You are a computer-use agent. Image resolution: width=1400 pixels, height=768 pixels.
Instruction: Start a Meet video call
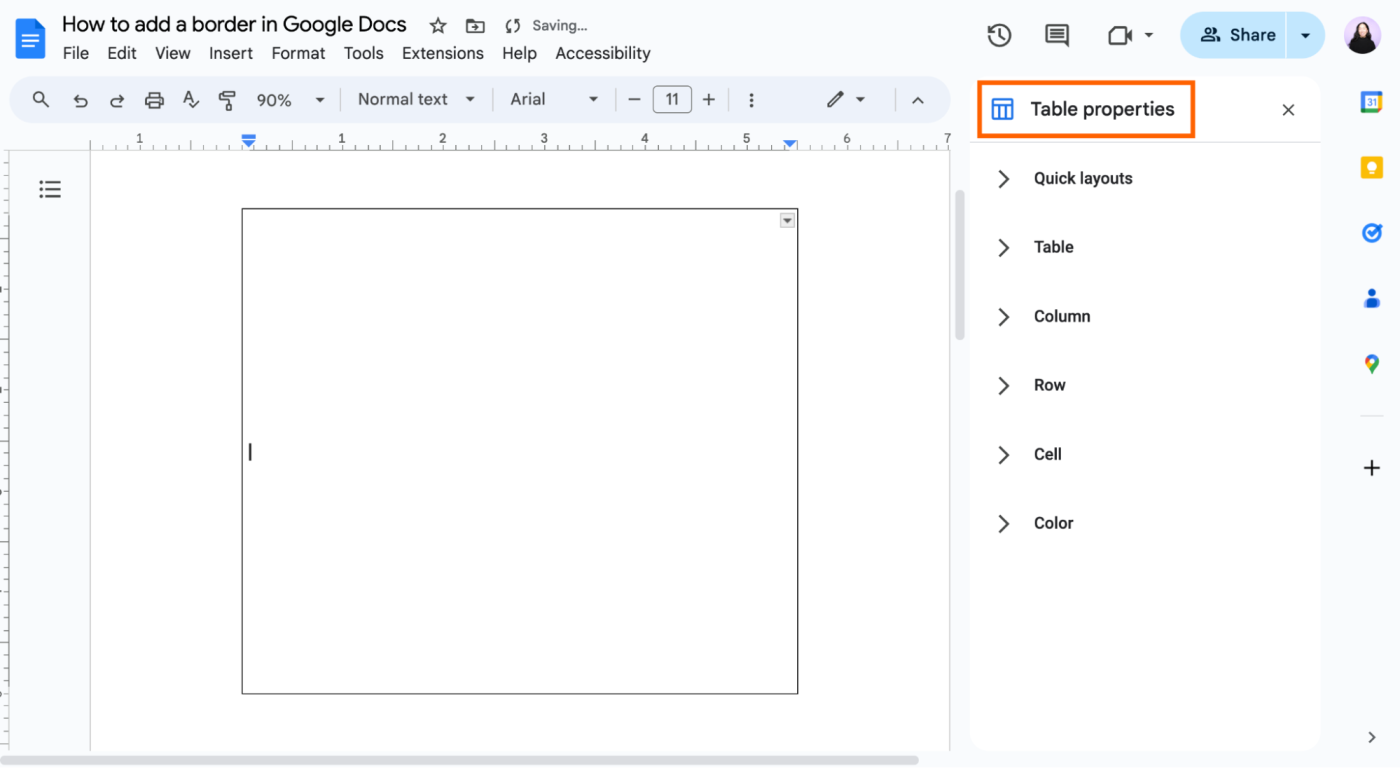(x=1119, y=35)
